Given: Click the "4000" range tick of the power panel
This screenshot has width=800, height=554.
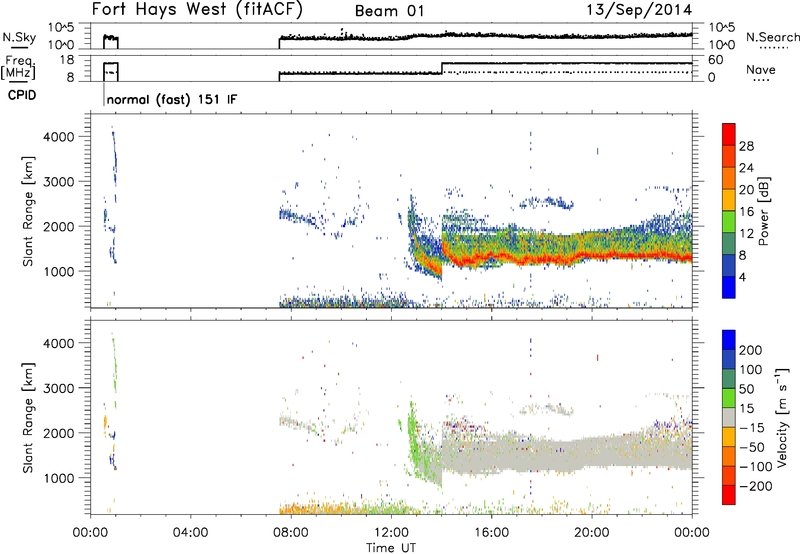Looking at the screenshot, I should click(x=58, y=137).
